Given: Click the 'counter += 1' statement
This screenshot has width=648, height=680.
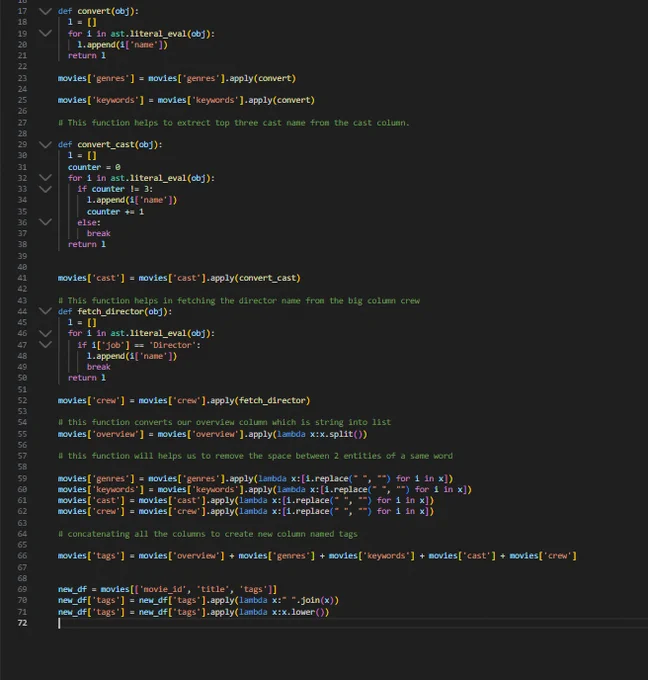Looking at the screenshot, I should point(115,212).
